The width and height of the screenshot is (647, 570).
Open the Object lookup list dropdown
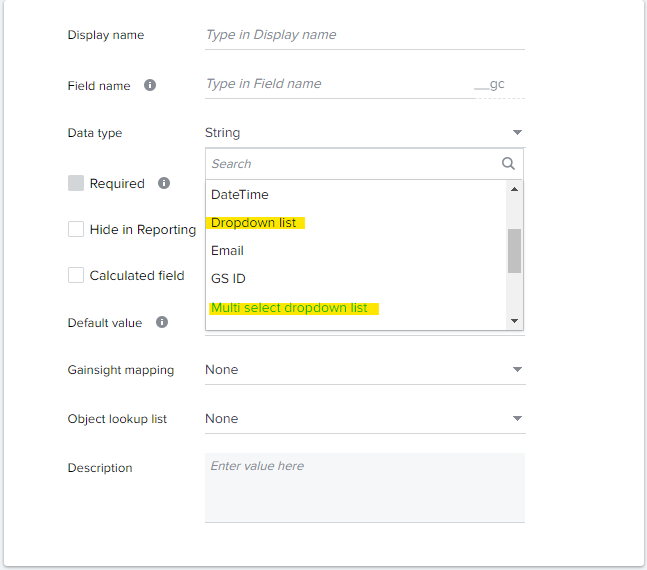(x=365, y=419)
